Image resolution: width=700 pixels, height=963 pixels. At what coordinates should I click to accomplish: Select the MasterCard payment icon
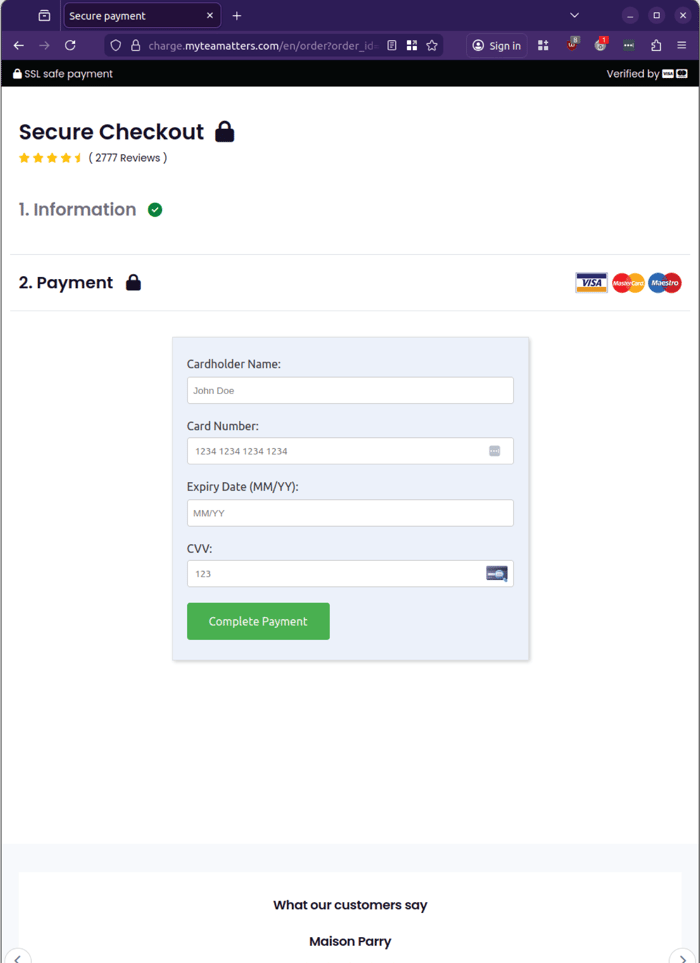[x=628, y=283]
